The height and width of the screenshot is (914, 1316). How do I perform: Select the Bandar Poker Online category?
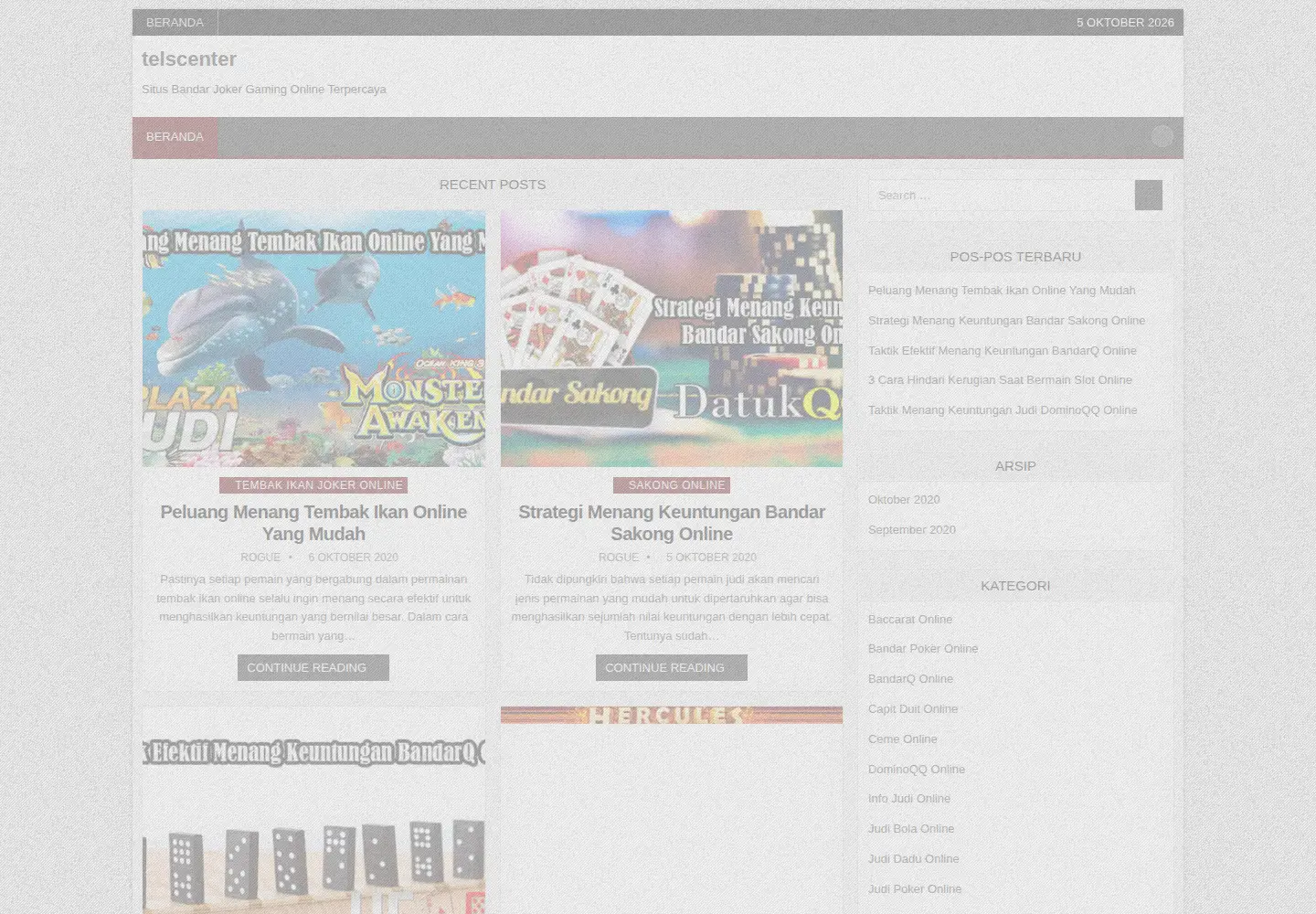tap(923, 648)
